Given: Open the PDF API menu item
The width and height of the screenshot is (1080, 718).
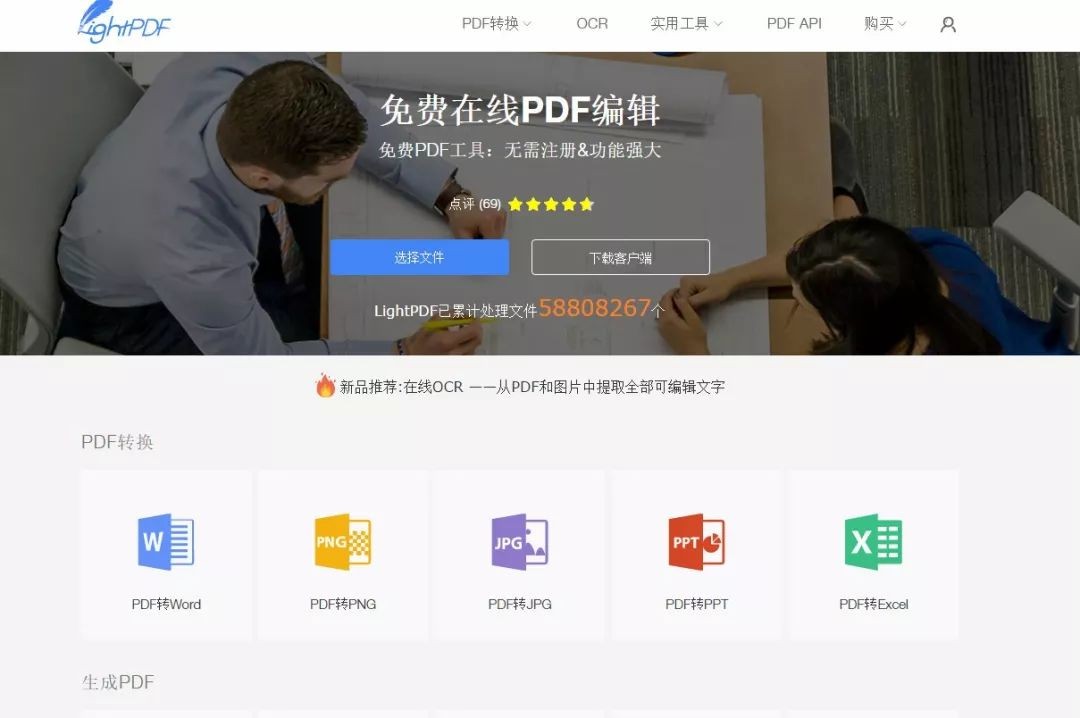Looking at the screenshot, I should (794, 23).
